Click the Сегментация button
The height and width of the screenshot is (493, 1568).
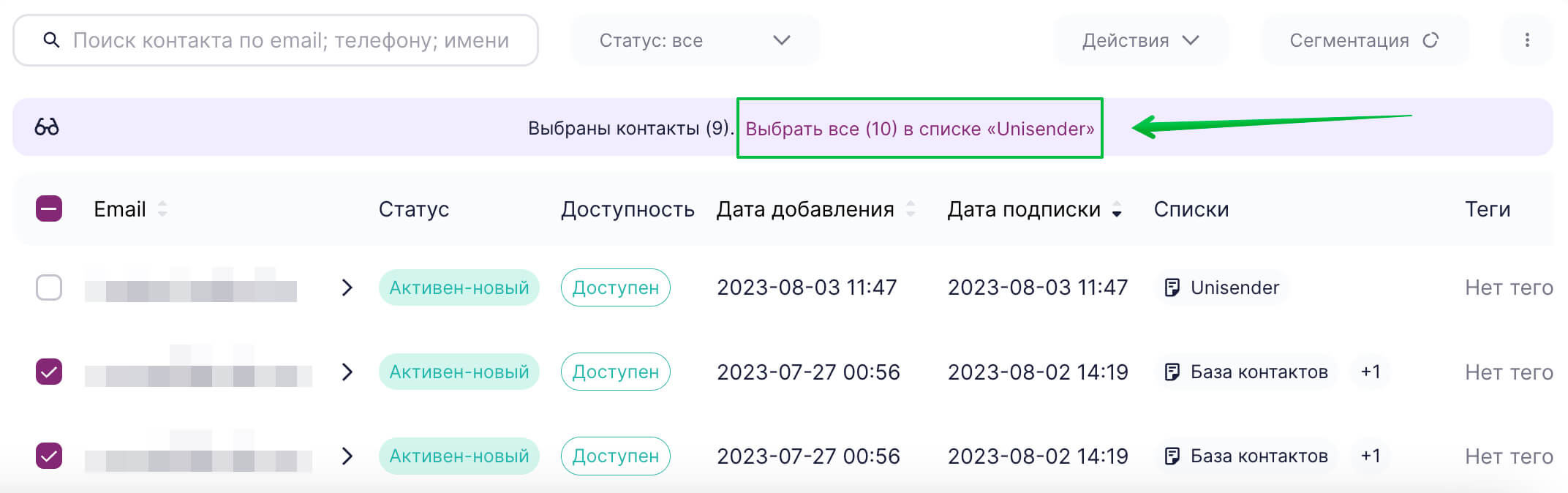(1364, 40)
